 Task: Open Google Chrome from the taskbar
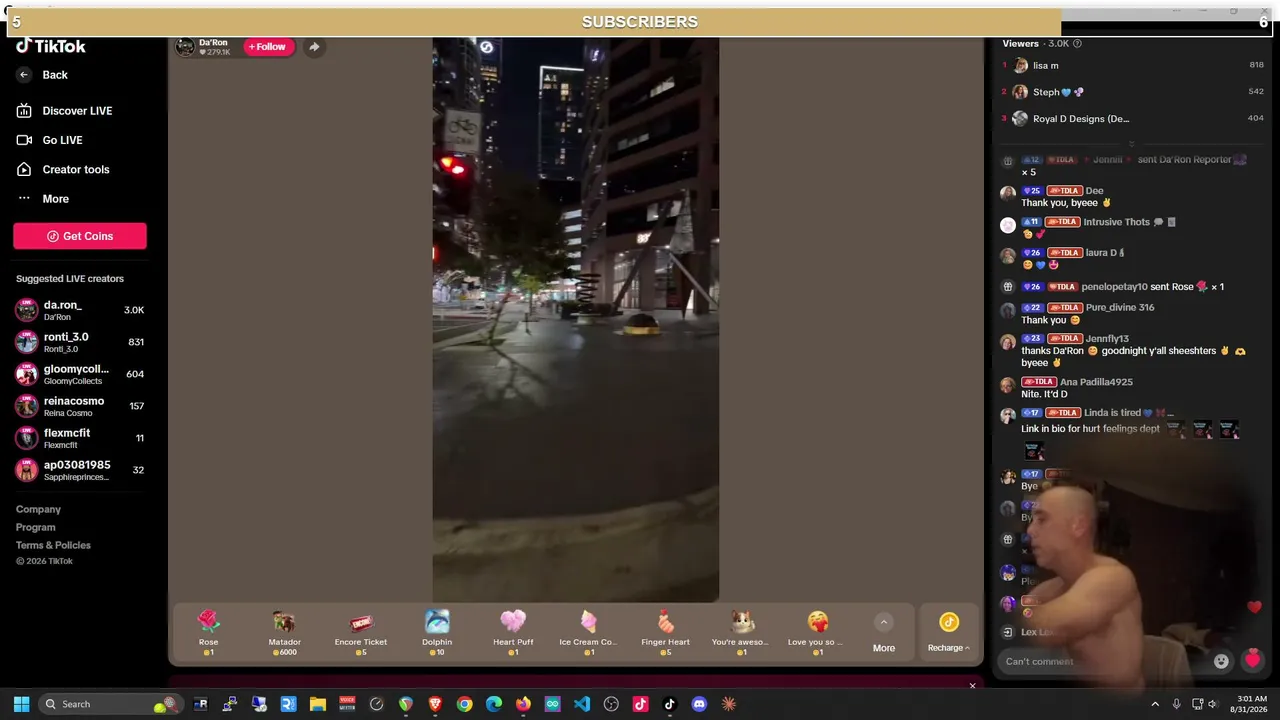click(465, 704)
